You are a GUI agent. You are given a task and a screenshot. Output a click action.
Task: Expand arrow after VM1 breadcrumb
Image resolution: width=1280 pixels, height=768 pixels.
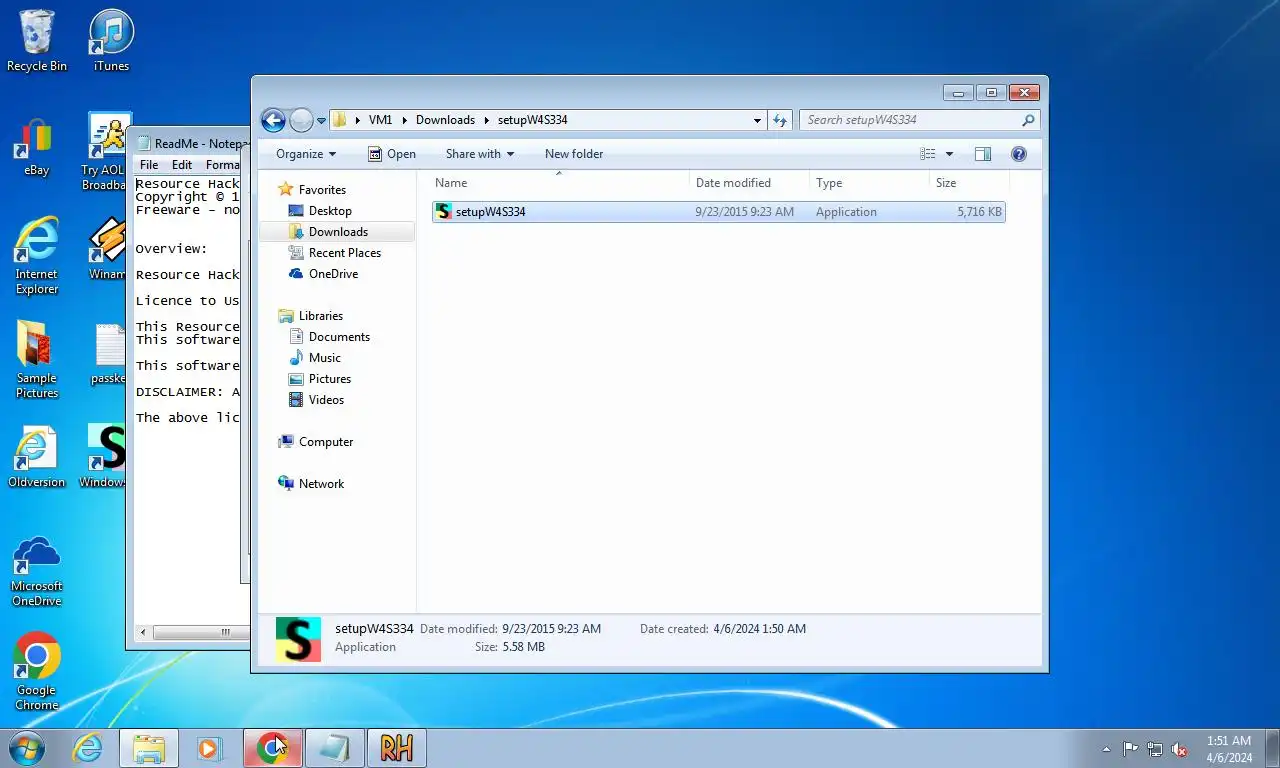pyautogui.click(x=405, y=120)
